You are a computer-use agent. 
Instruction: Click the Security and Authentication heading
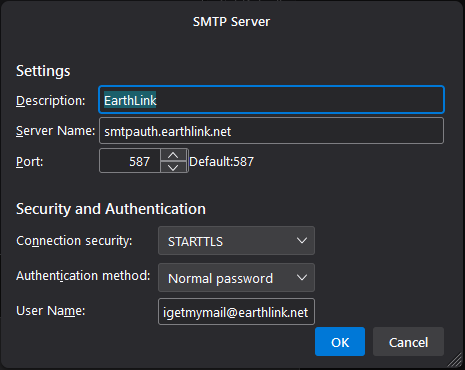(111, 209)
